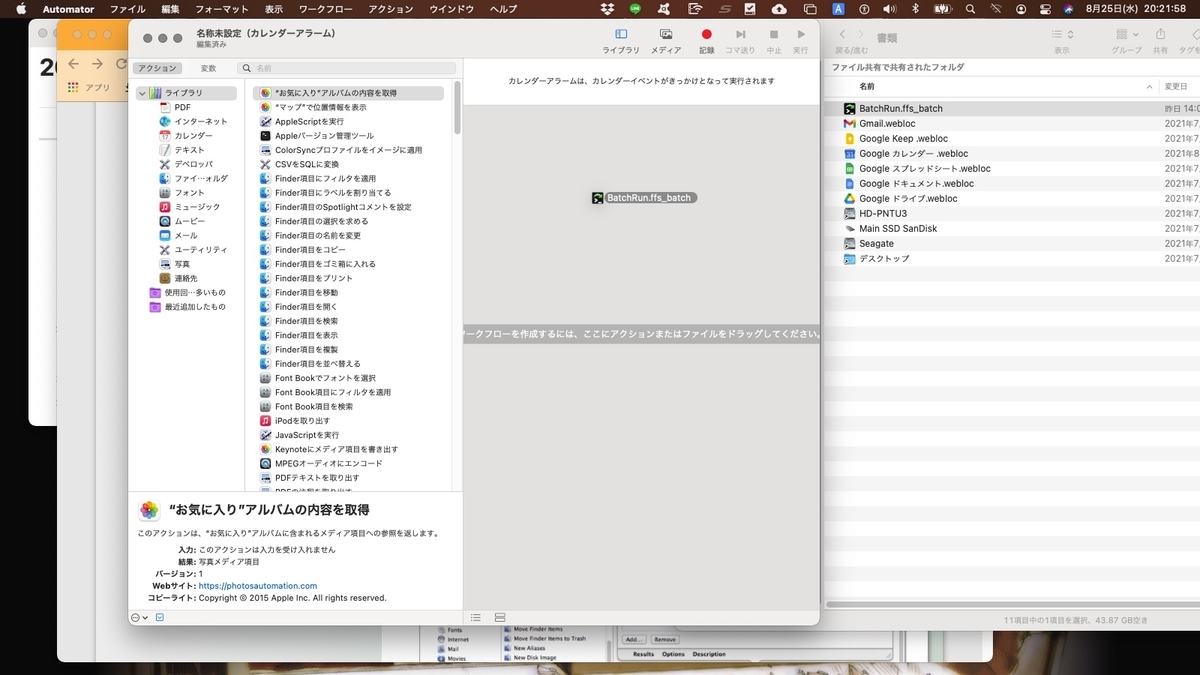
Task: Click the 中止 stop button
Action: click(x=774, y=40)
